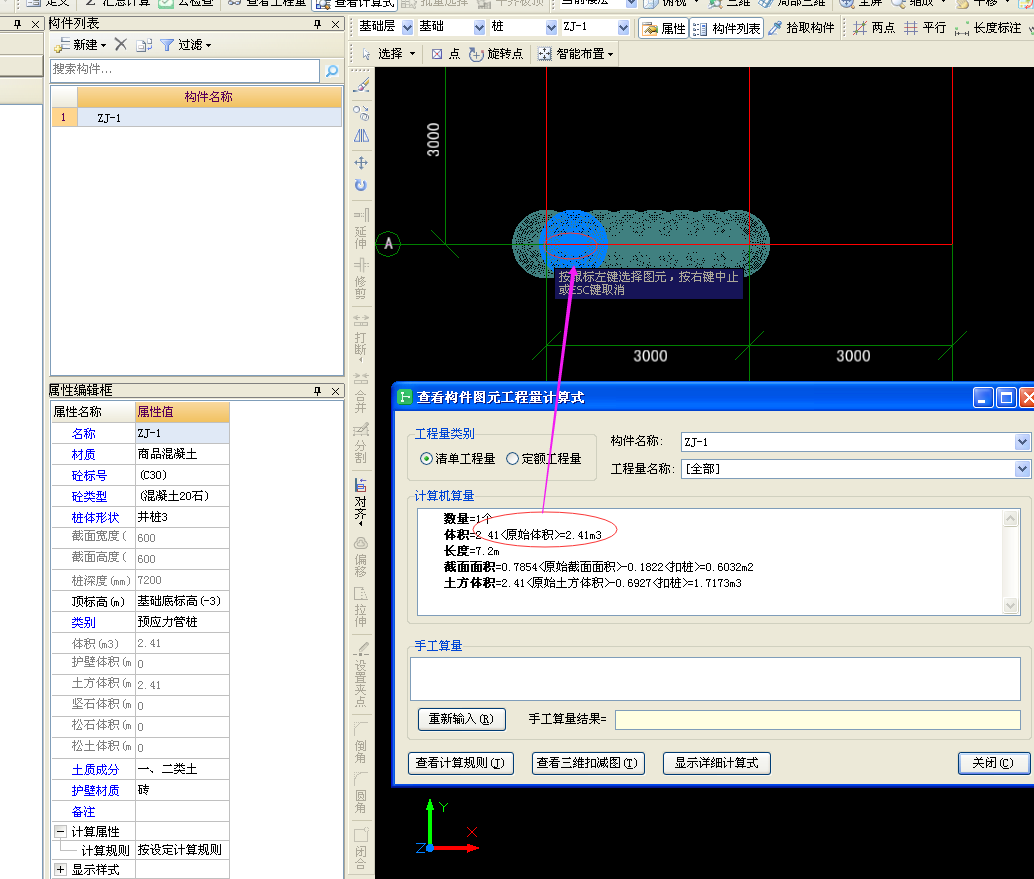Click into the 手工算量 text area
The image size is (1034, 879).
[715, 679]
